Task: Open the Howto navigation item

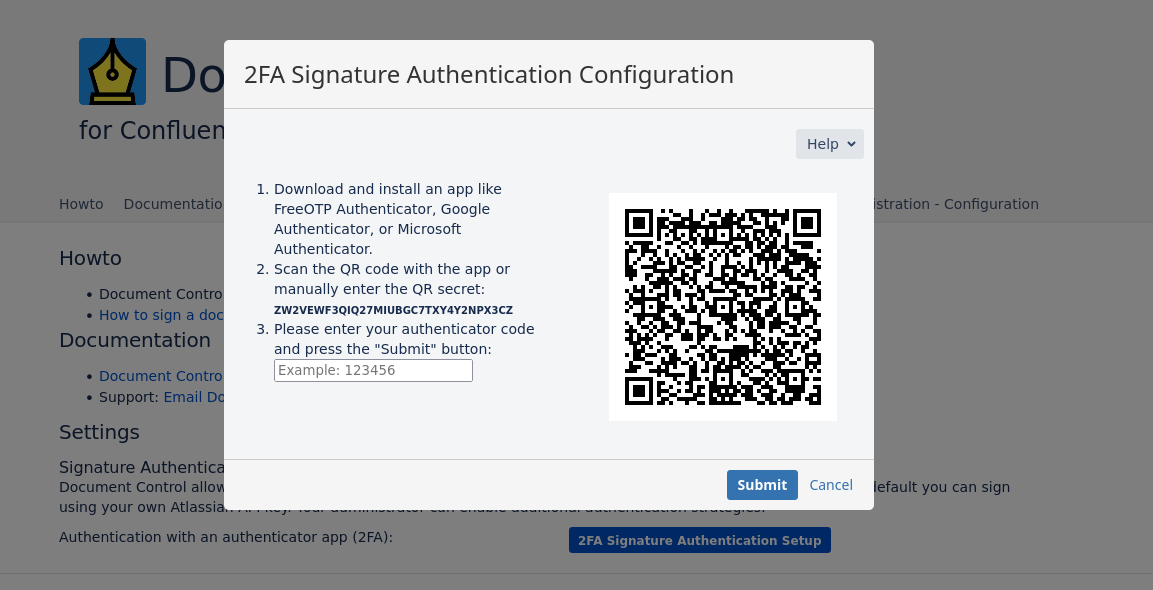Action: [x=81, y=204]
